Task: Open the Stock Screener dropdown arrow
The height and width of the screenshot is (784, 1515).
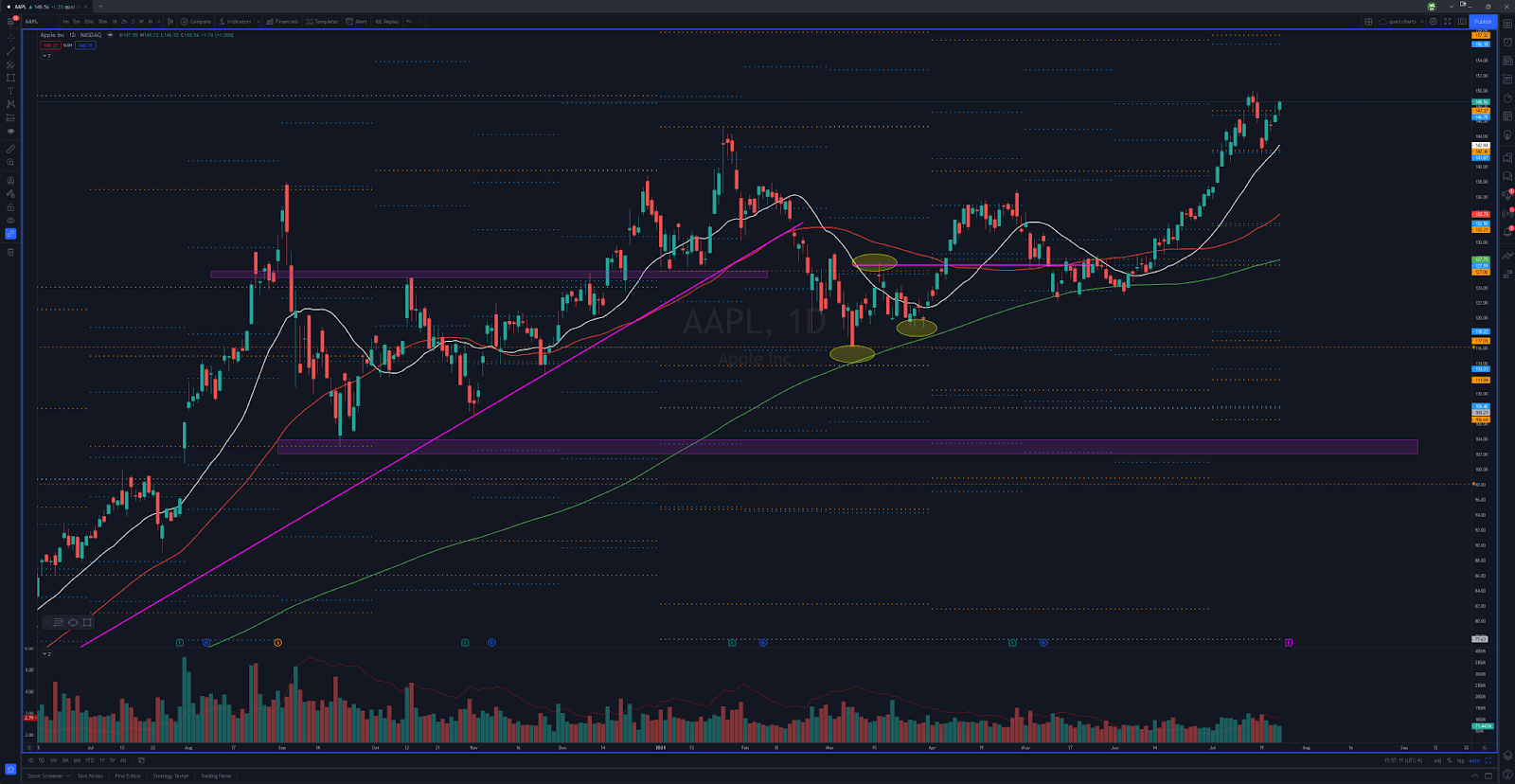Action: tap(68, 775)
